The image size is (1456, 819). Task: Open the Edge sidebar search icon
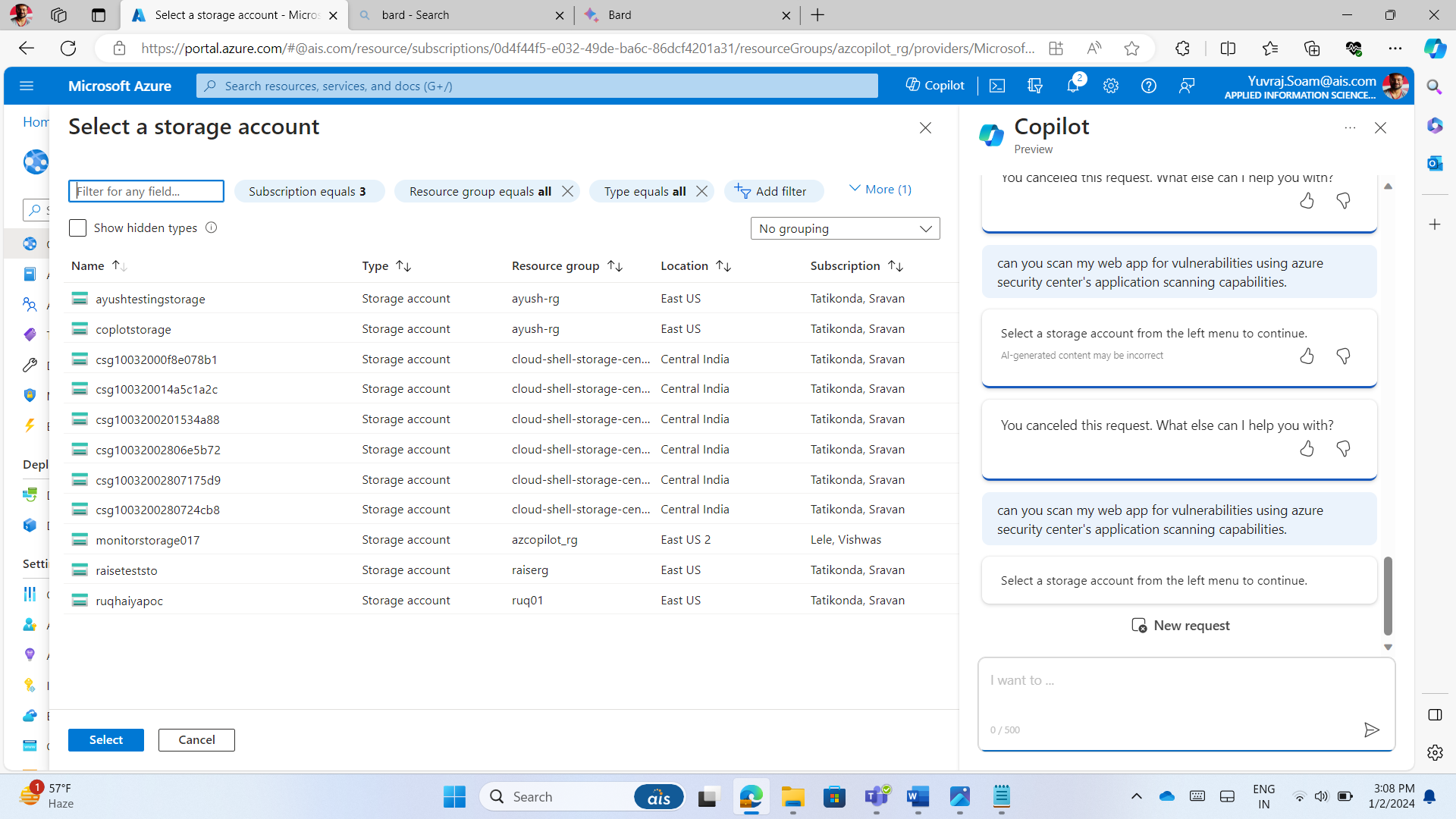click(1434, 86)
